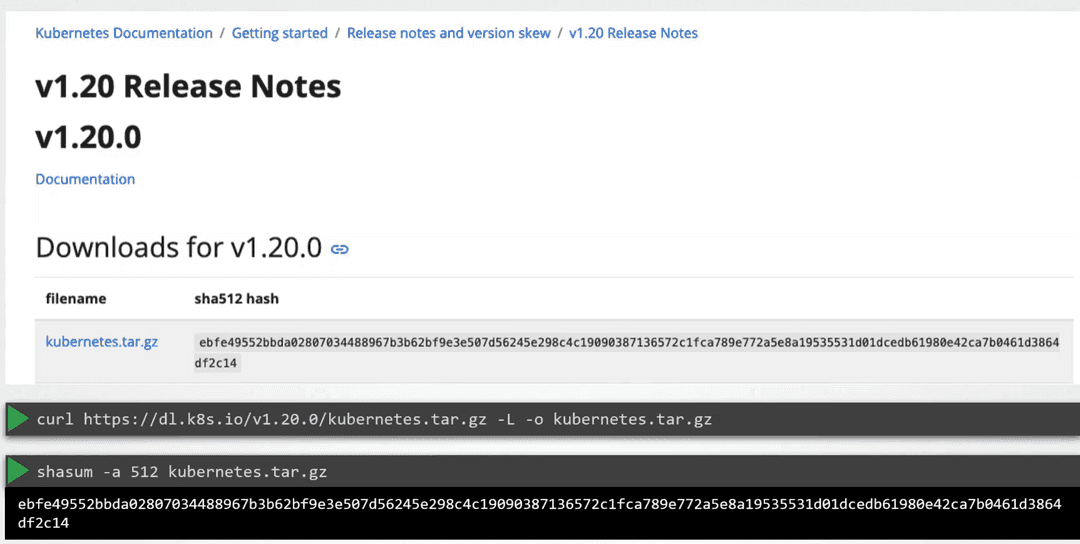Click the -L flag in curl command
The height and width of the screenshot is (544, 1080).
coord(508,419)
